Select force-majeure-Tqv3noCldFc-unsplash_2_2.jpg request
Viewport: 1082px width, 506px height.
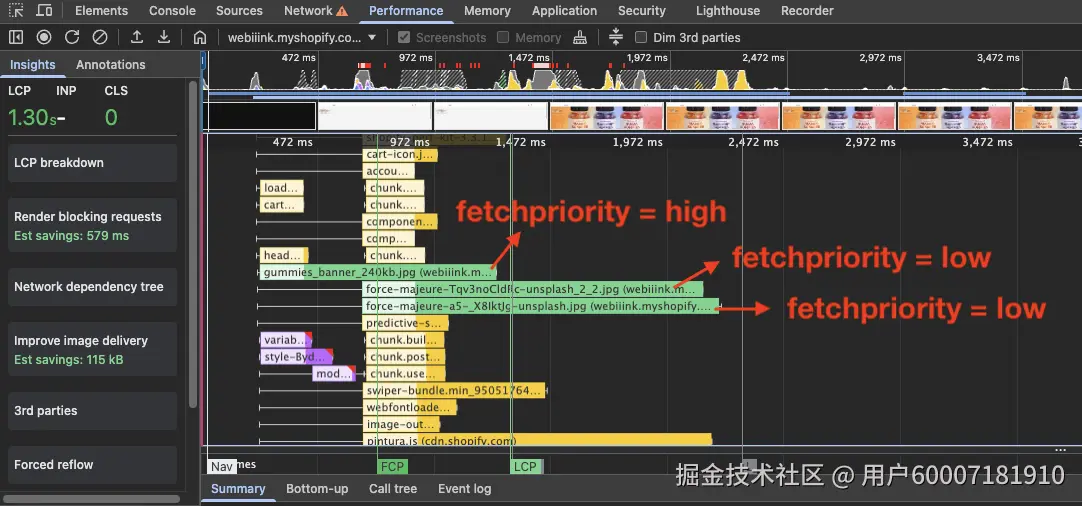pos(533,289)
